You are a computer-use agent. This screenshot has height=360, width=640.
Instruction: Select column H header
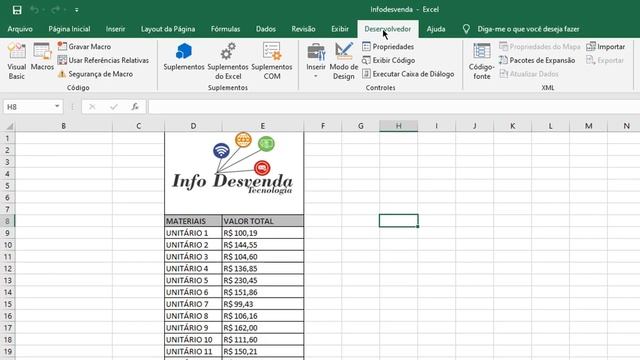point(398,126)
